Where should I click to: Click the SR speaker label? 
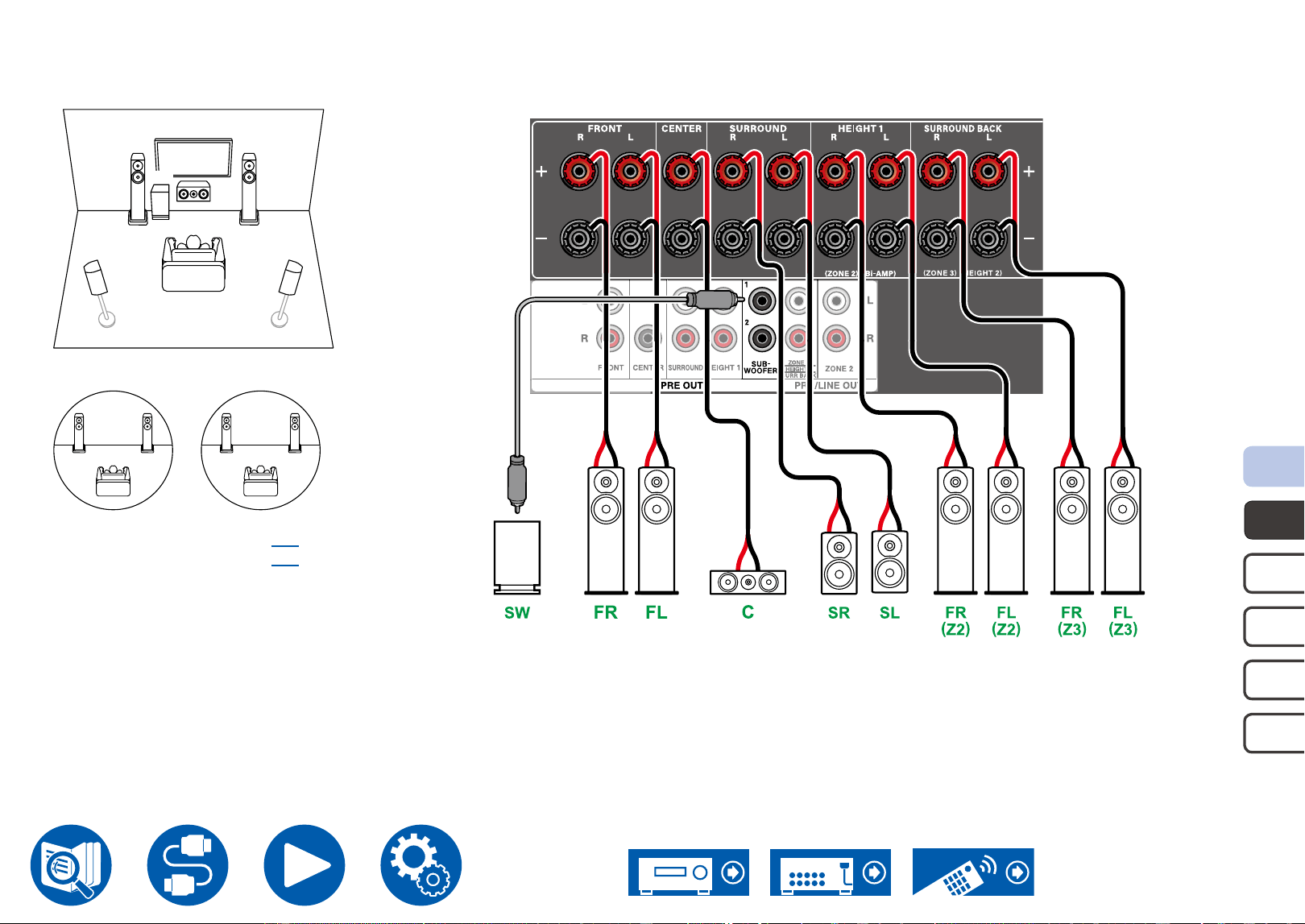click(839, 613)
